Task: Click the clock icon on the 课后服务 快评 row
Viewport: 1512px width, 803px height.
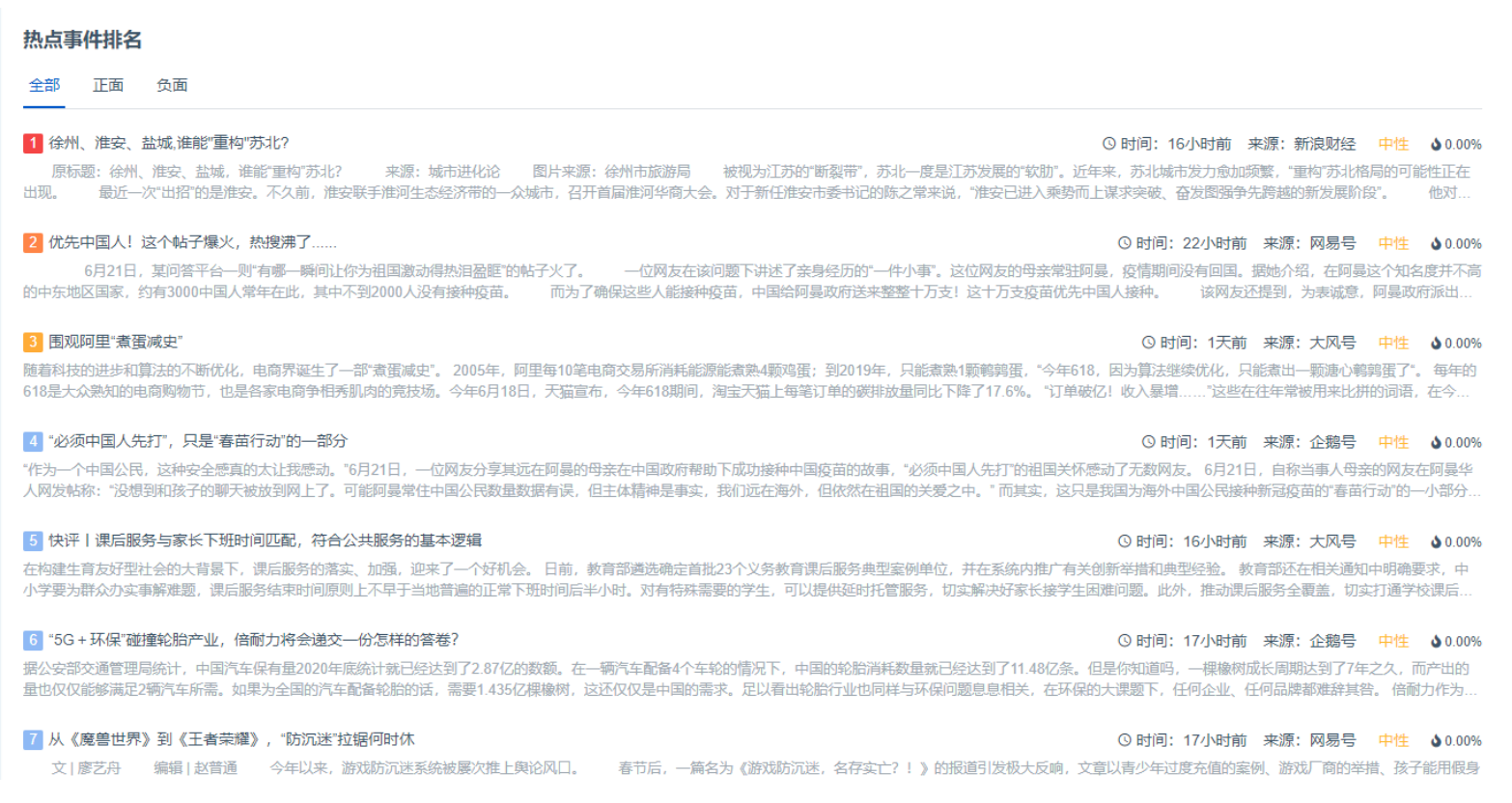Action: 1125,541
